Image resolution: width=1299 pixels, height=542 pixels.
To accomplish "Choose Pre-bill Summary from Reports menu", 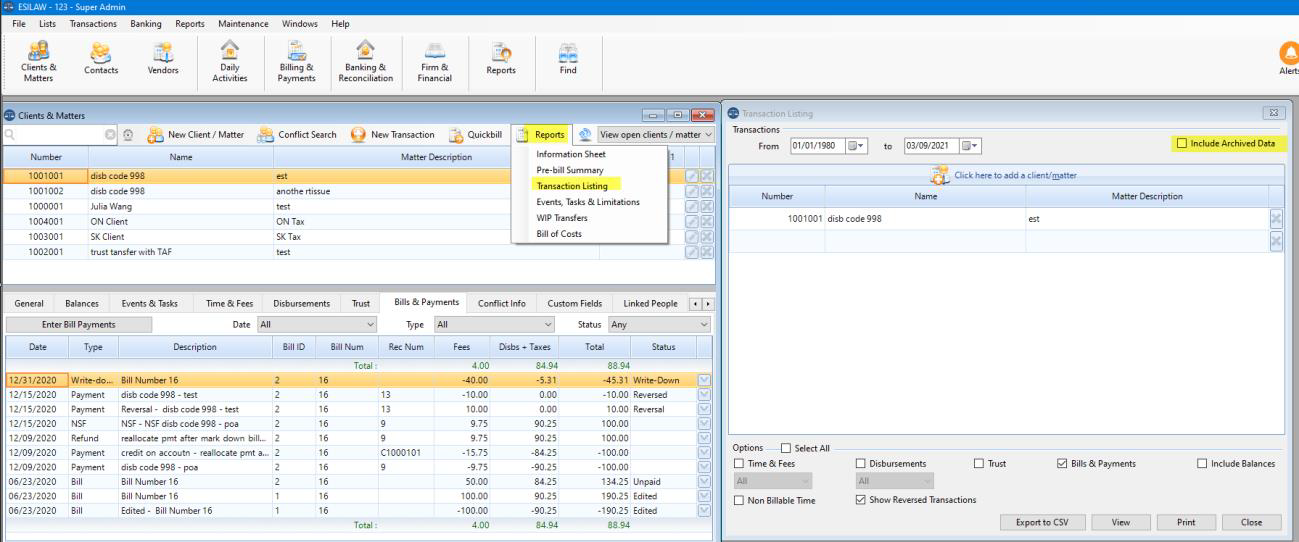I will pyautogui.click(x=569, y=170).
